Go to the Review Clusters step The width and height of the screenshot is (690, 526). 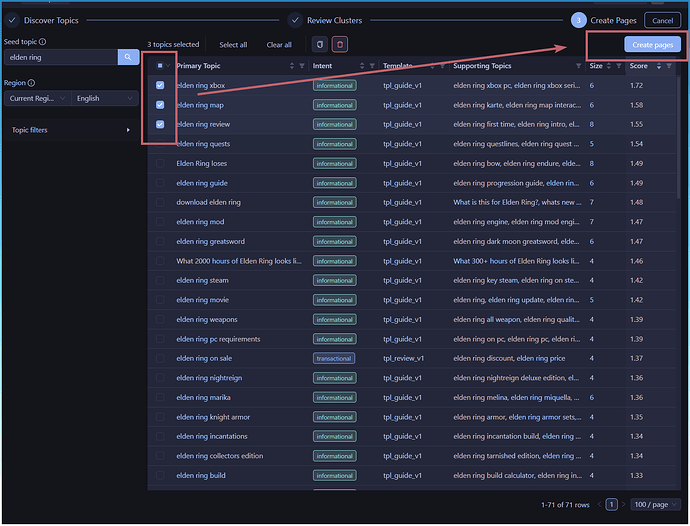click(x=327, y=20)
